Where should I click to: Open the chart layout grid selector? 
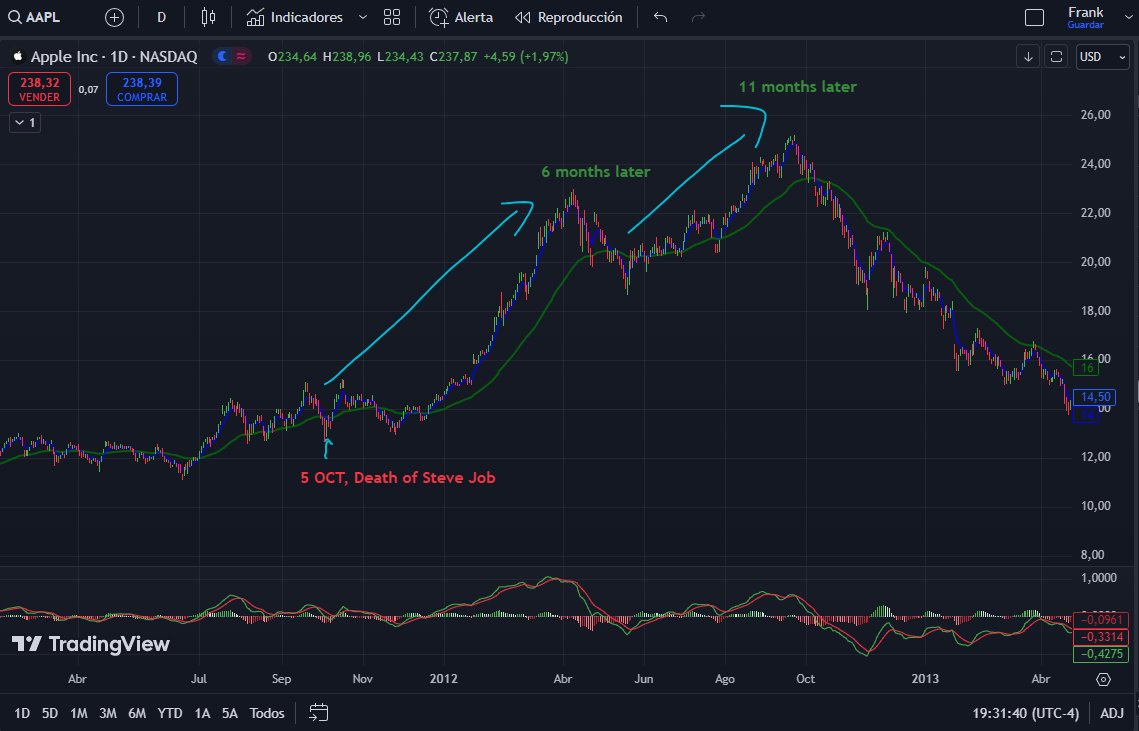tap(392, 17)
